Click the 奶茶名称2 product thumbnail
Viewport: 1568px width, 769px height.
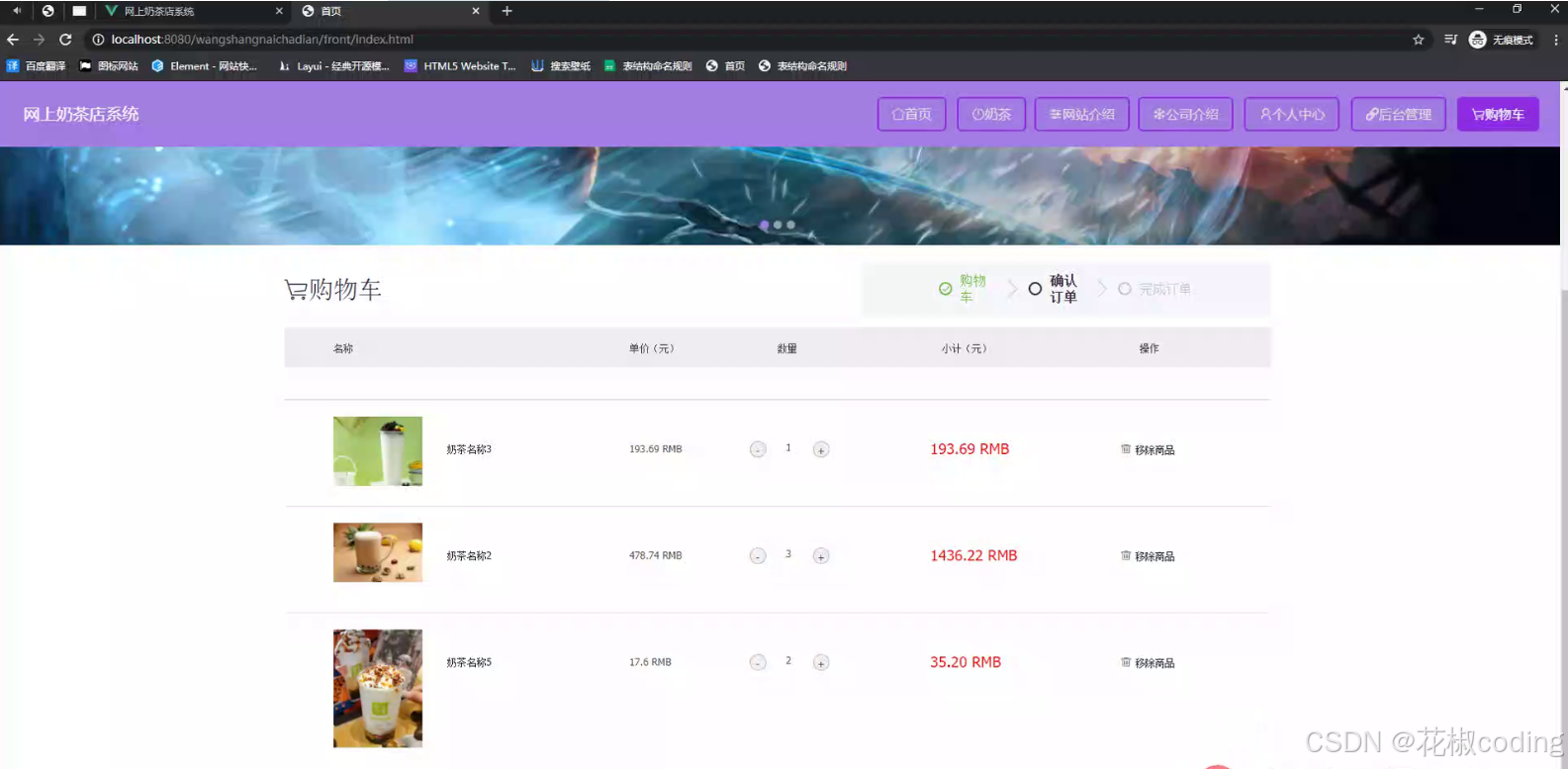378,552
